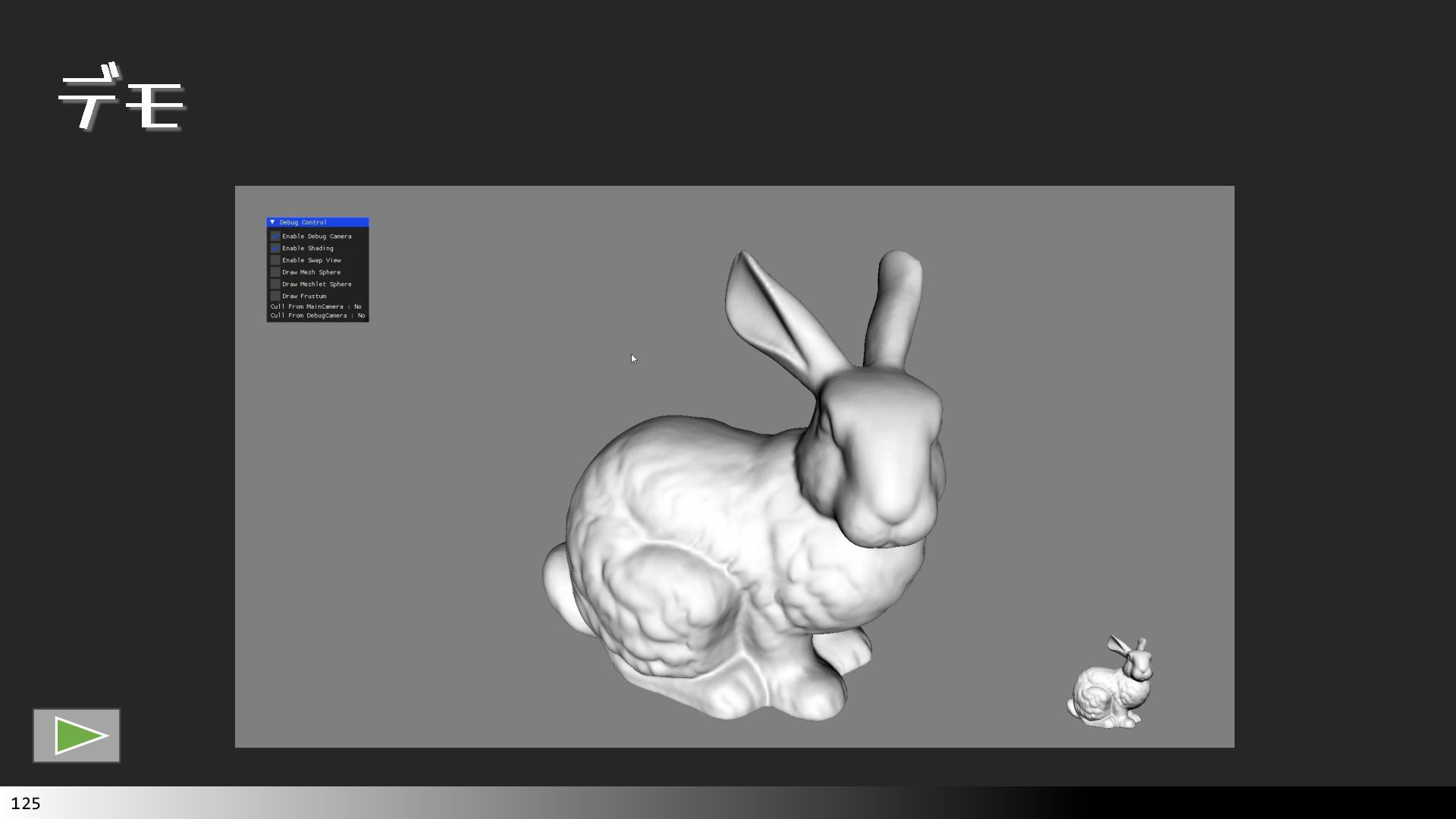Select the 'Cull From DebugCamera : No' text

tap(318, 315)
